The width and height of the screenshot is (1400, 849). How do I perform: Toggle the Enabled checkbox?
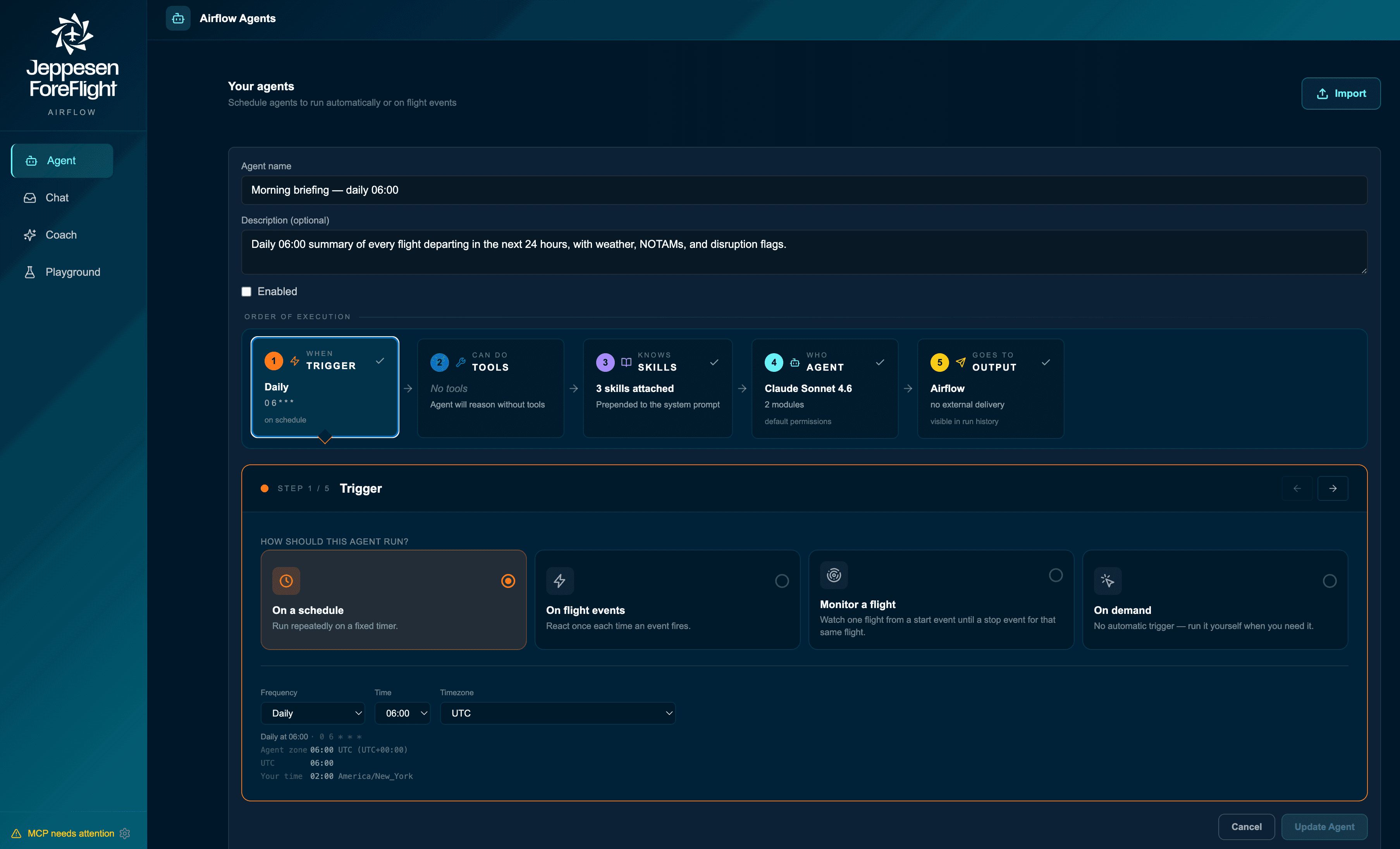tap(246, 292)
